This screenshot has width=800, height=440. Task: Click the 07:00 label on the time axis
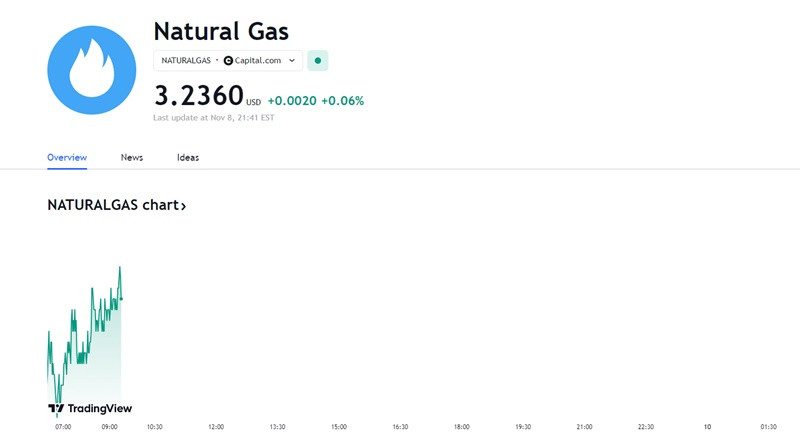[63, 427]
